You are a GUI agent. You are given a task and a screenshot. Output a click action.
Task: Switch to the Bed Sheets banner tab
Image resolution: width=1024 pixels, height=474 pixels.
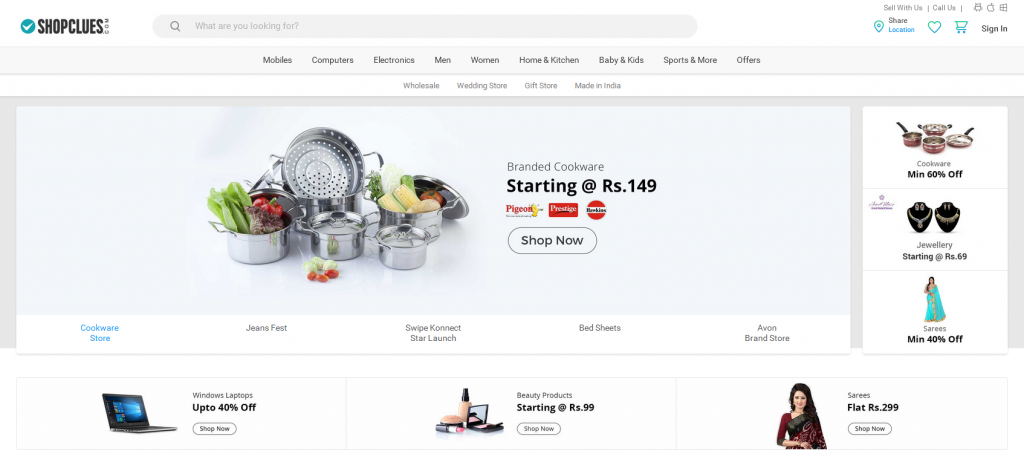599,328
